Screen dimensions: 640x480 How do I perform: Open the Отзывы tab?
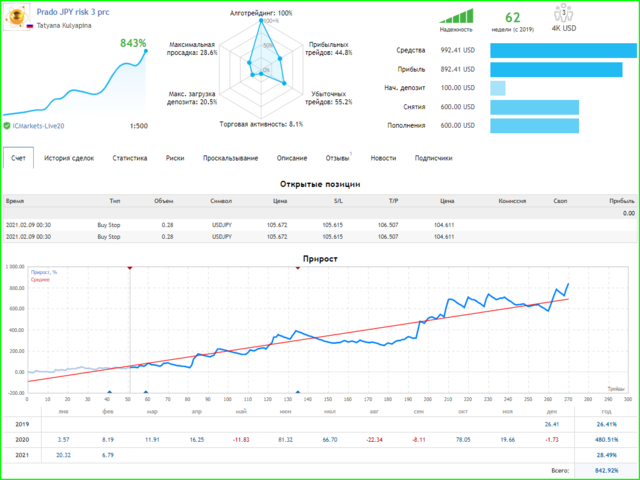tap(338, 158)
